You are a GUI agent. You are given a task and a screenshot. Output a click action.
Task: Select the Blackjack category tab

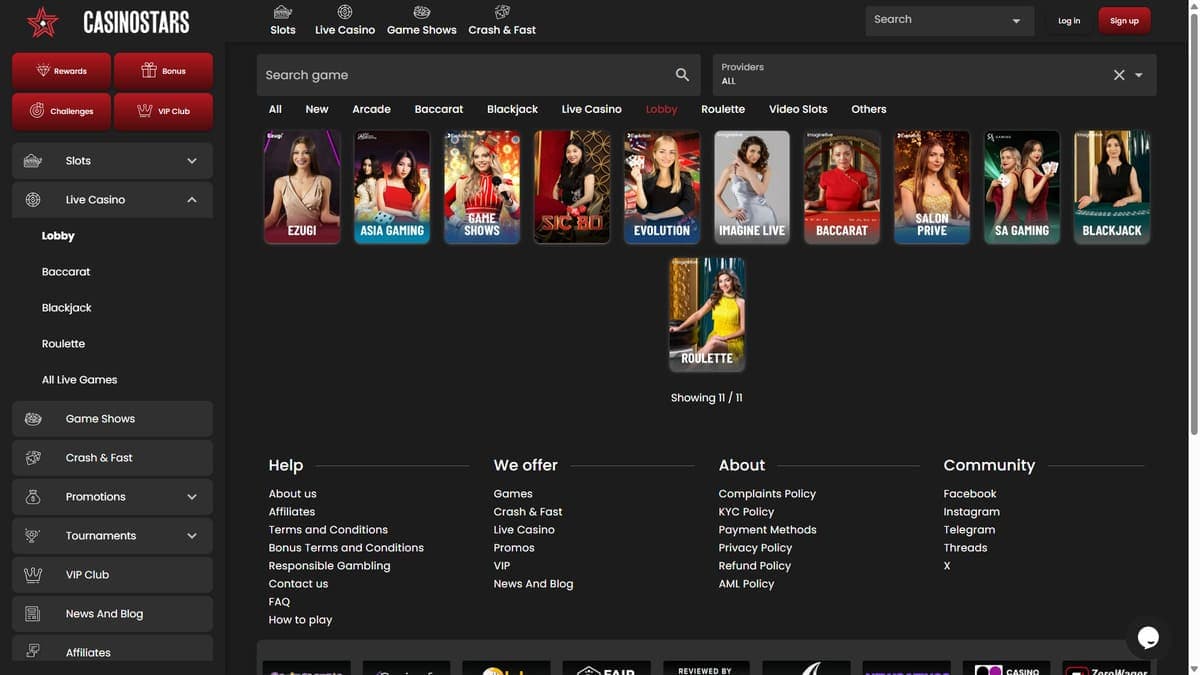(x=513, y=109)
